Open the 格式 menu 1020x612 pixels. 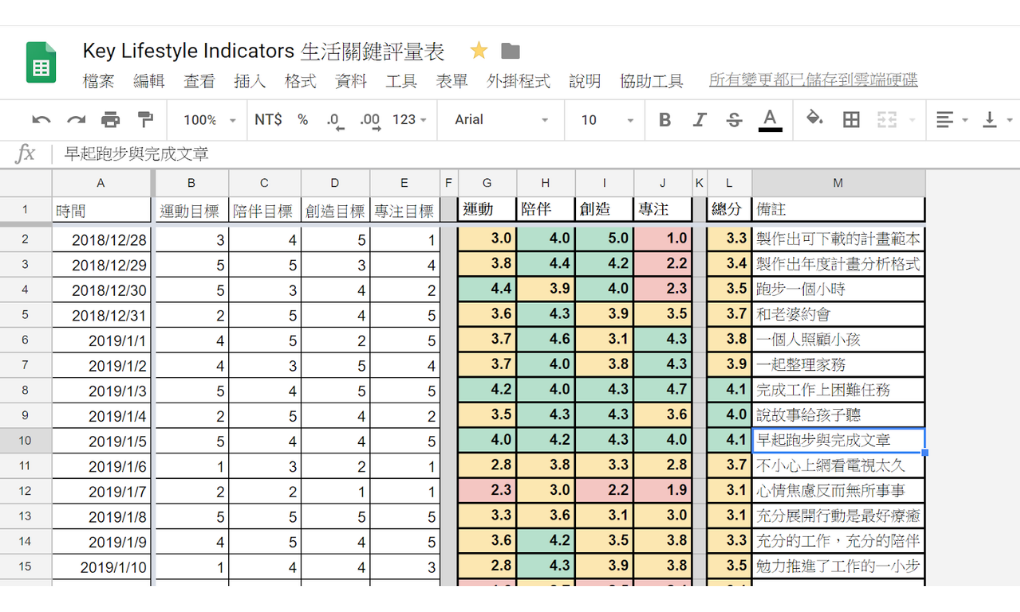click(x=300, y=81)
